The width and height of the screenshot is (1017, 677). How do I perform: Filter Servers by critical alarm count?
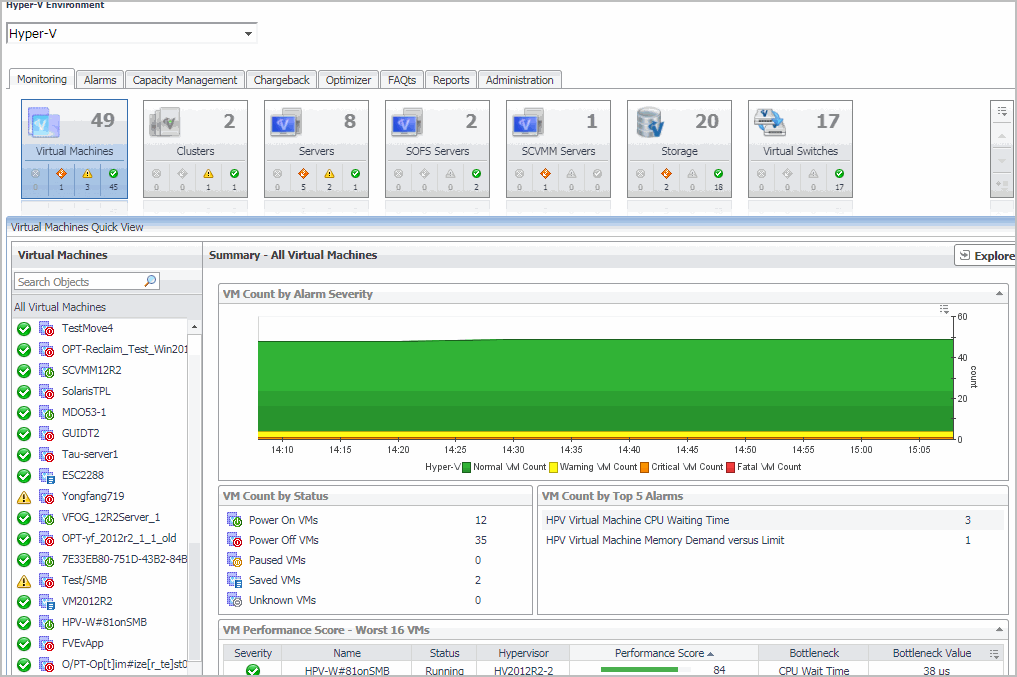tap(302, 178)
